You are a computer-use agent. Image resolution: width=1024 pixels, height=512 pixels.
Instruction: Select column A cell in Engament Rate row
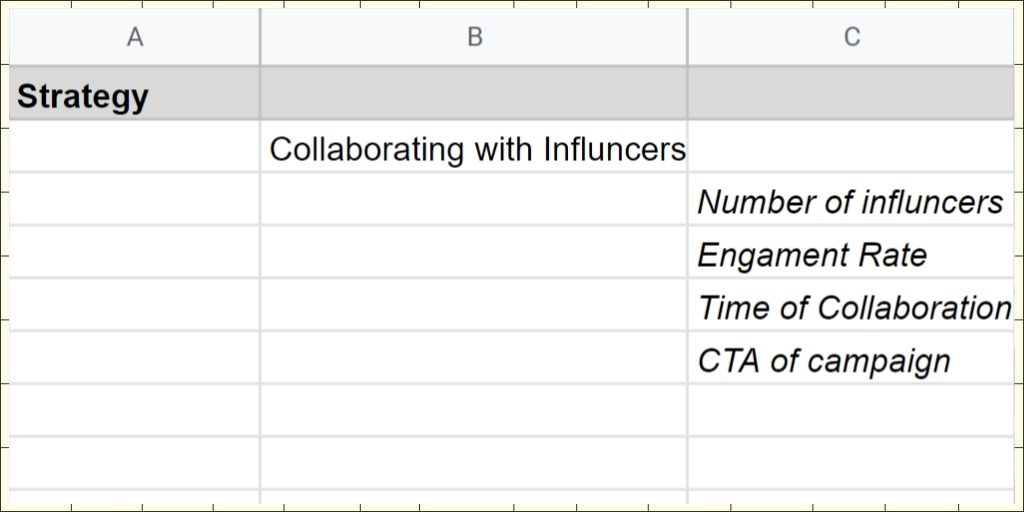tap(135, 252)
